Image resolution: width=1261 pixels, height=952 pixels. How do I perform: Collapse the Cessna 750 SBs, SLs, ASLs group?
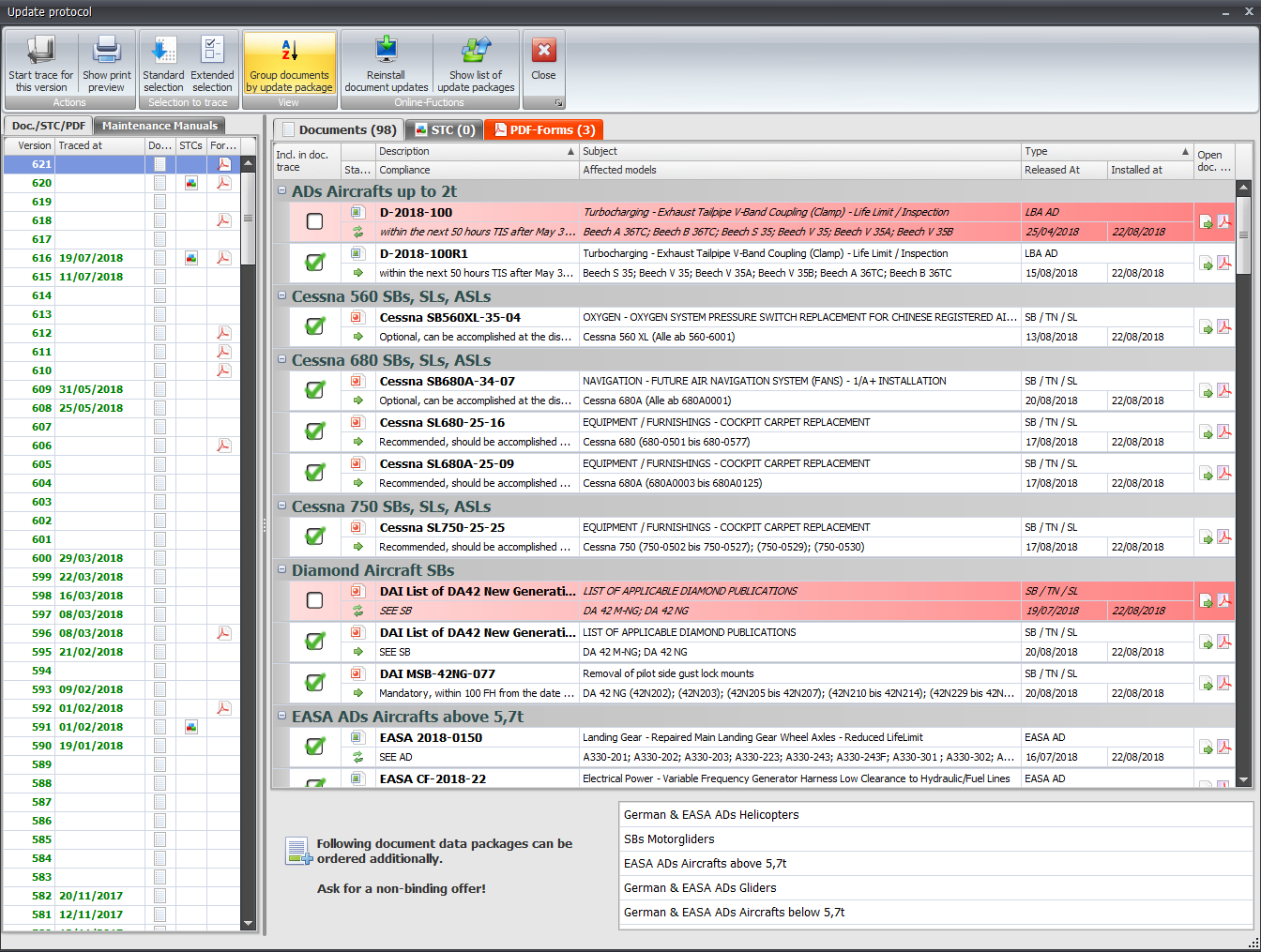coord(281,506)
